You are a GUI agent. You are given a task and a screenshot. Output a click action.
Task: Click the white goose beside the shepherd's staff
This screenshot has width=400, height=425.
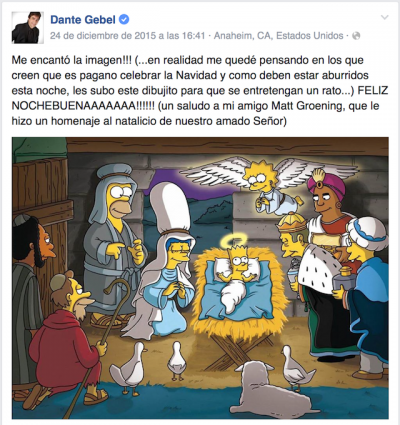(128, 368)
